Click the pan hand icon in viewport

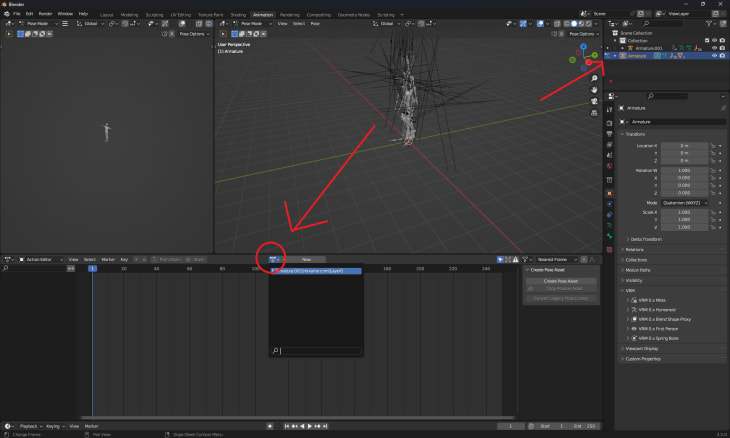point(594,89)
